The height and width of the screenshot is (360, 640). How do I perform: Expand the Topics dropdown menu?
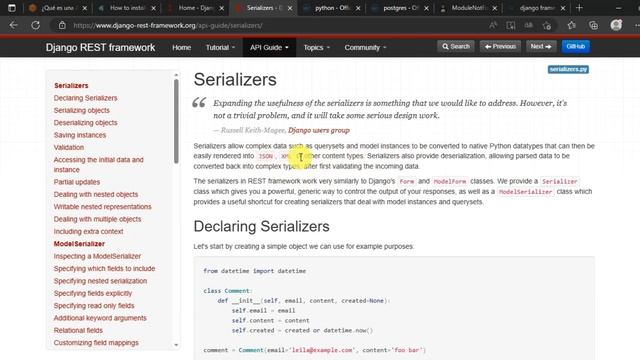coord(316,47)
